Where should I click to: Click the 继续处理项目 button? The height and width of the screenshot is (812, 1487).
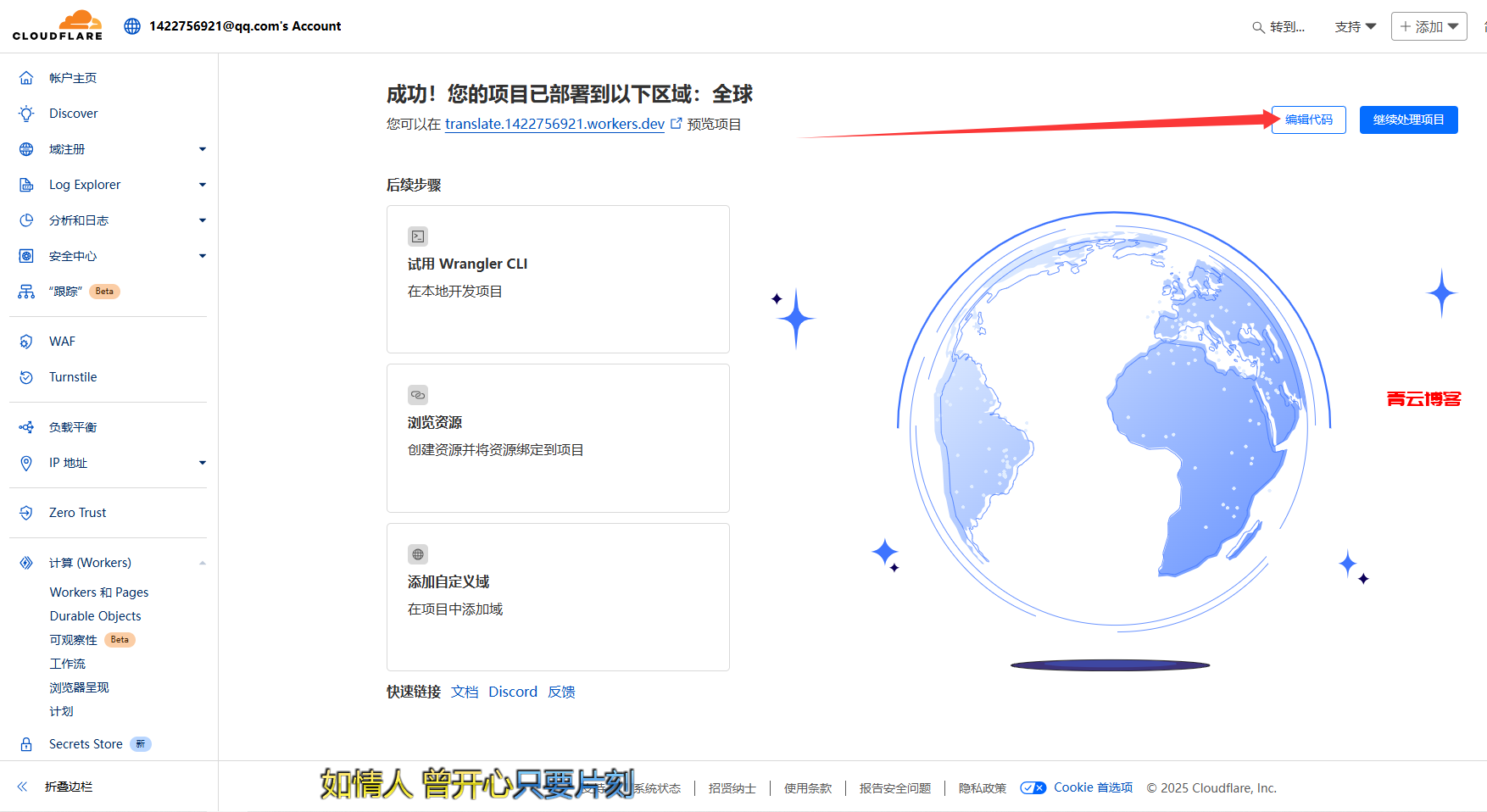pos(1408,120)
